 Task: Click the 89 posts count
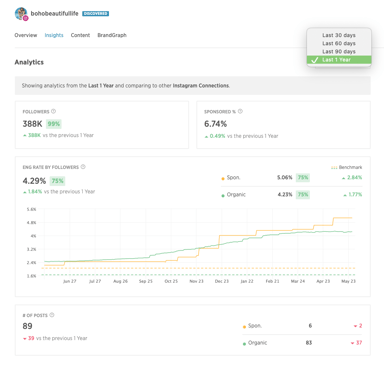(27, 326)
